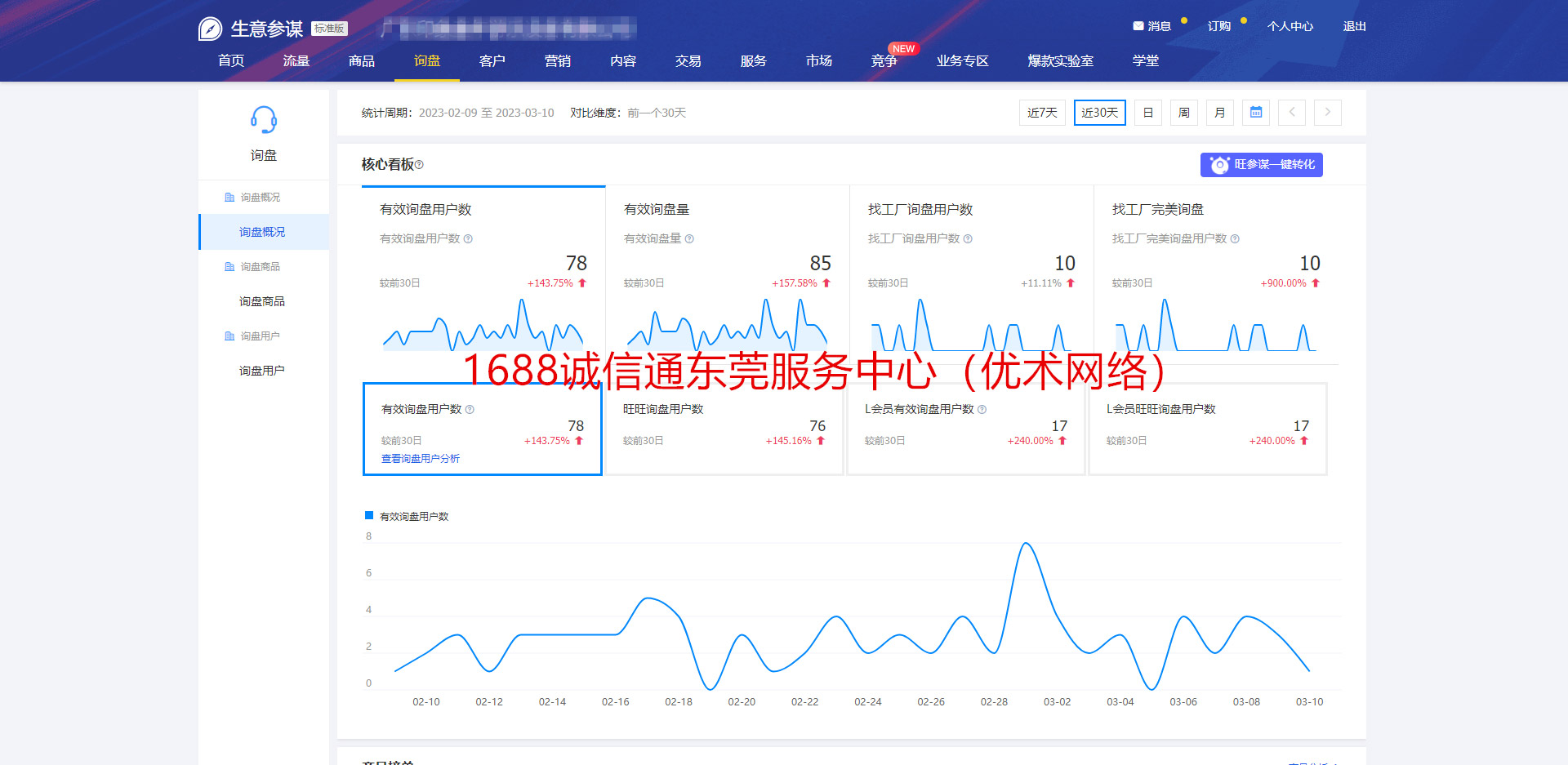The width and height of the screenshot is (1568, 765).
Task: Select the 周 period option
Action: (x=1183, y=113)
